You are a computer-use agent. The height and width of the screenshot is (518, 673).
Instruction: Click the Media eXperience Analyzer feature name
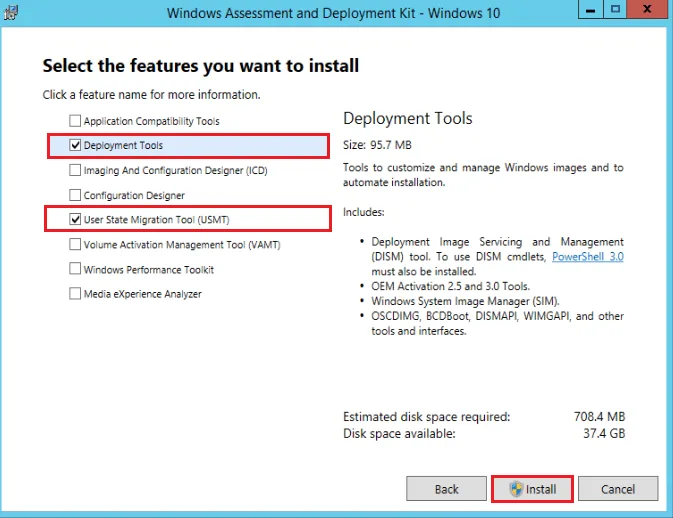coord(142,294)
